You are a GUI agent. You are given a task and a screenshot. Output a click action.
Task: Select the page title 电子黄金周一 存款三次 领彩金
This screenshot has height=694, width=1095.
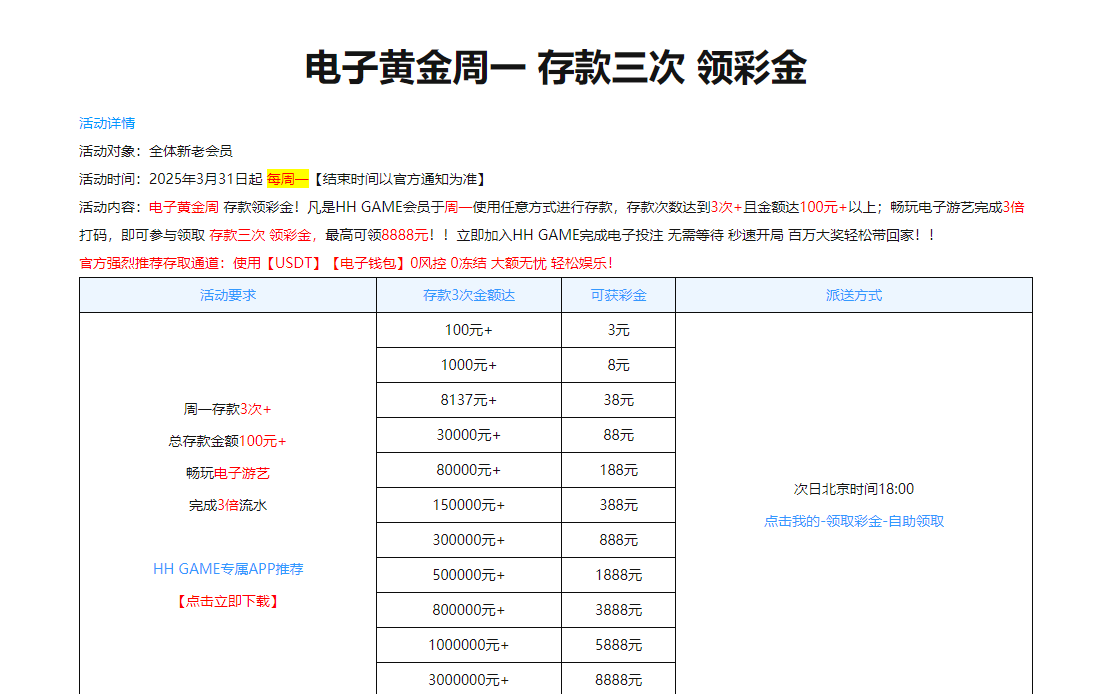pyautogui.click(x=556, y=68)
